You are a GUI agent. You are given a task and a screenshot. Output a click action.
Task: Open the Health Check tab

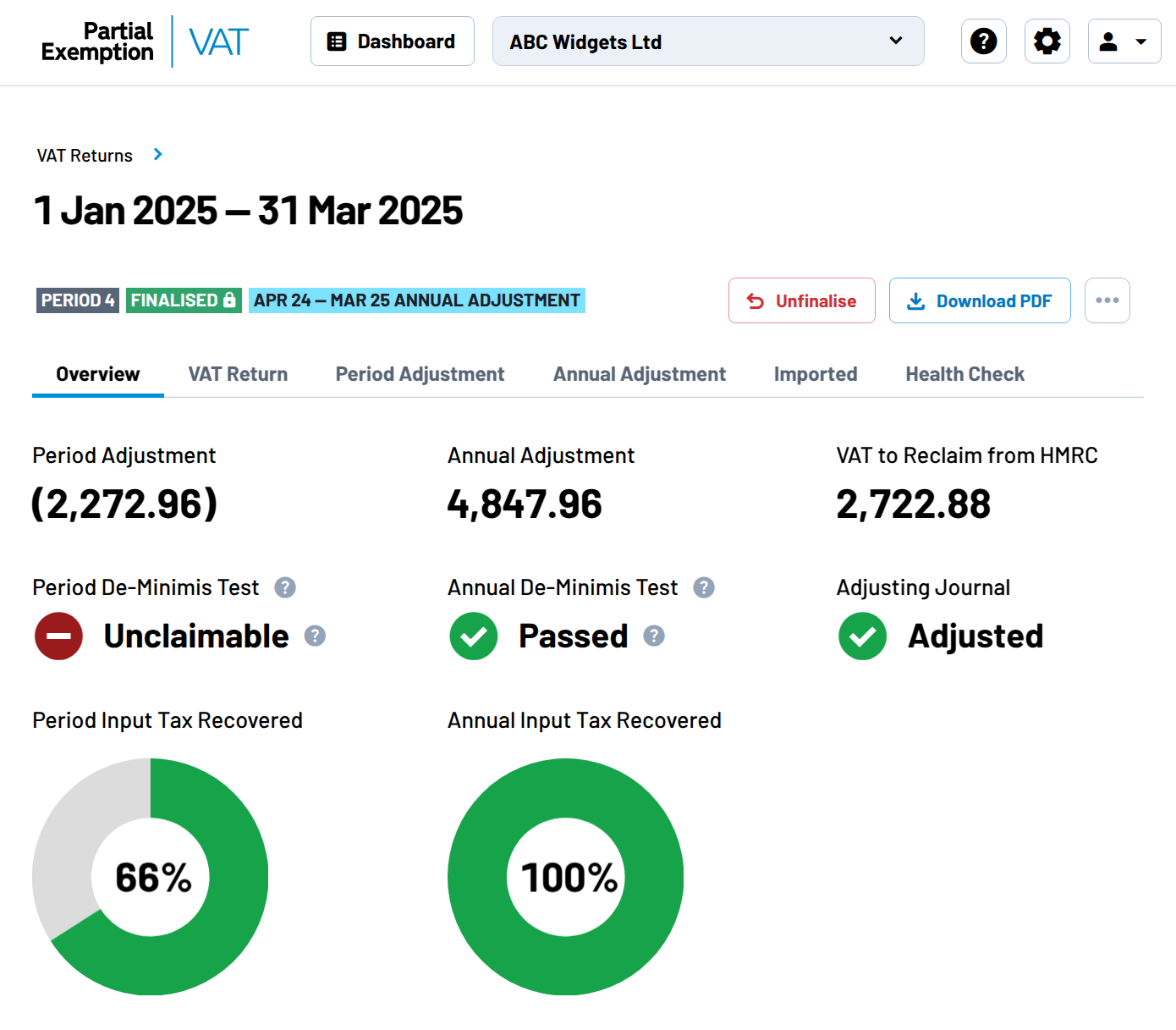(964, 374)
